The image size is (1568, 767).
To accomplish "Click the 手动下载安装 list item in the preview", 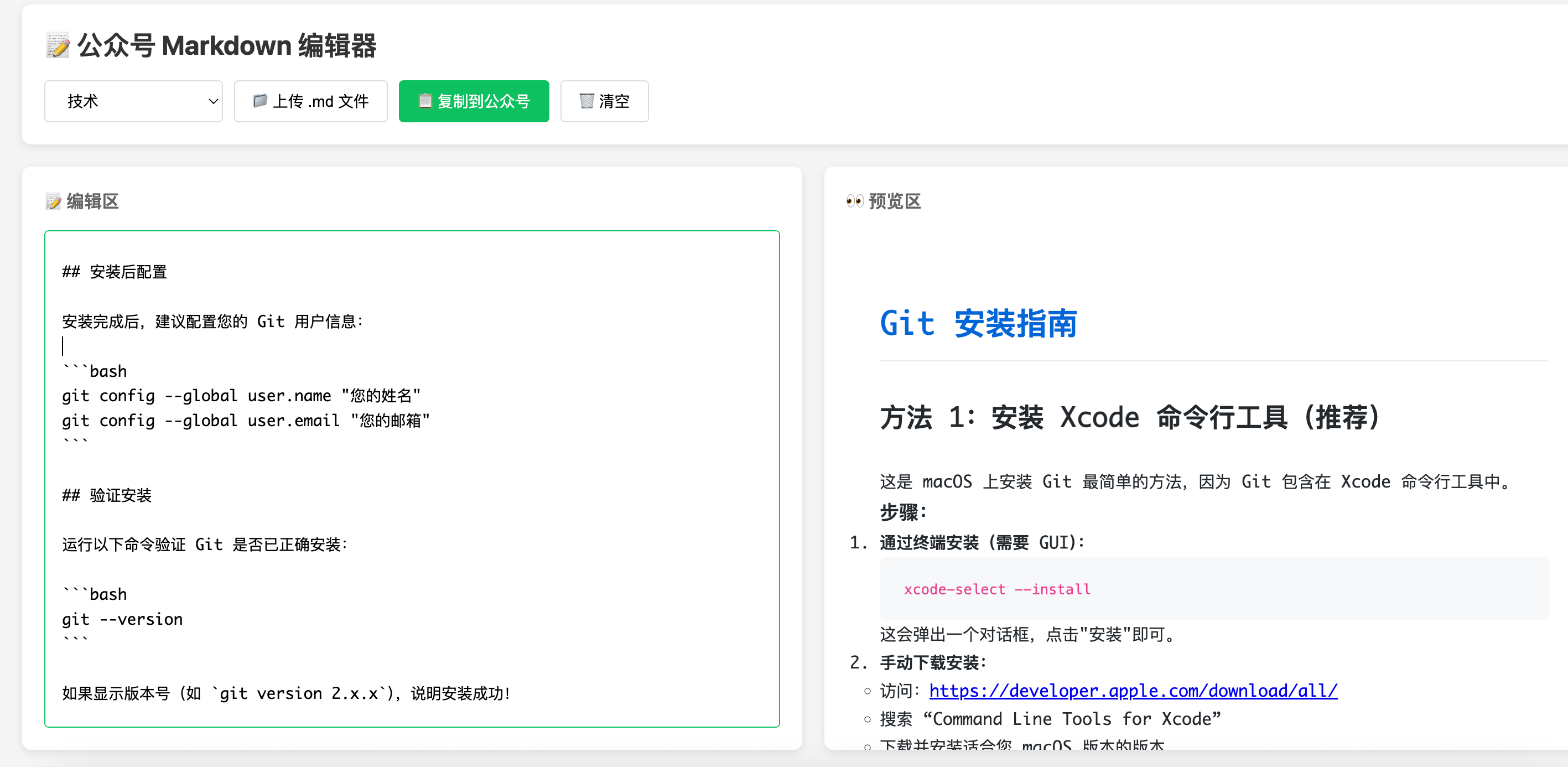I will tap(932, 663).
